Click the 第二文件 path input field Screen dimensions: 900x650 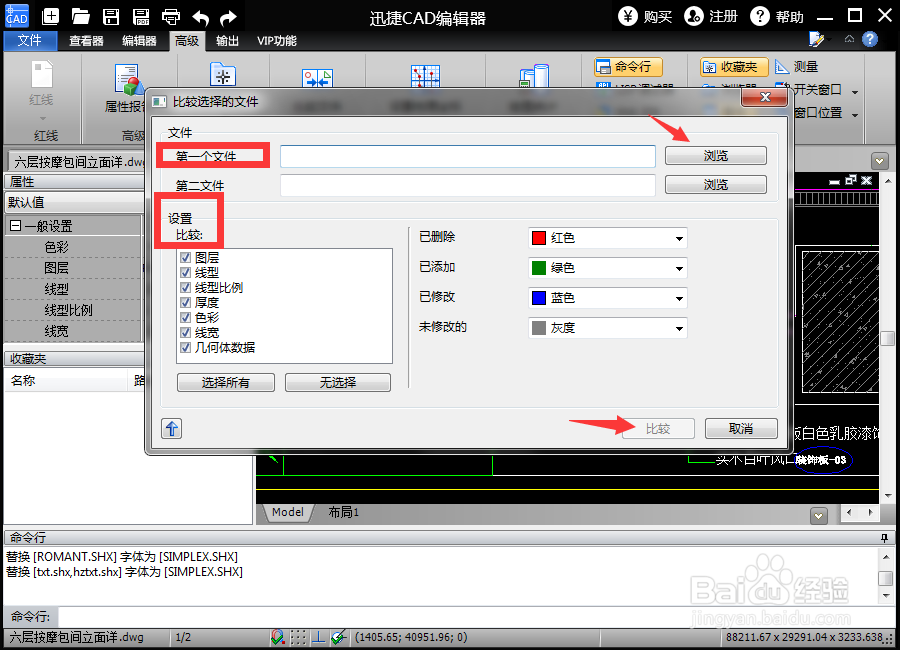(x=468, y=185)
